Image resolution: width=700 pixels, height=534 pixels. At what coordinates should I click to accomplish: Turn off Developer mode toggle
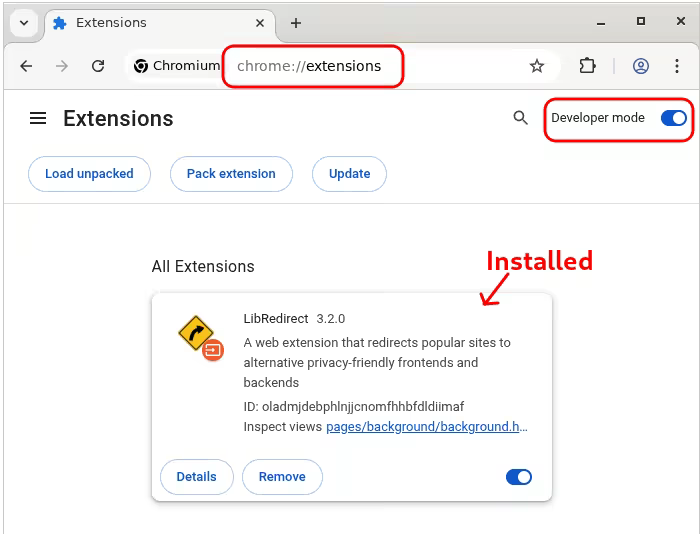674,118
